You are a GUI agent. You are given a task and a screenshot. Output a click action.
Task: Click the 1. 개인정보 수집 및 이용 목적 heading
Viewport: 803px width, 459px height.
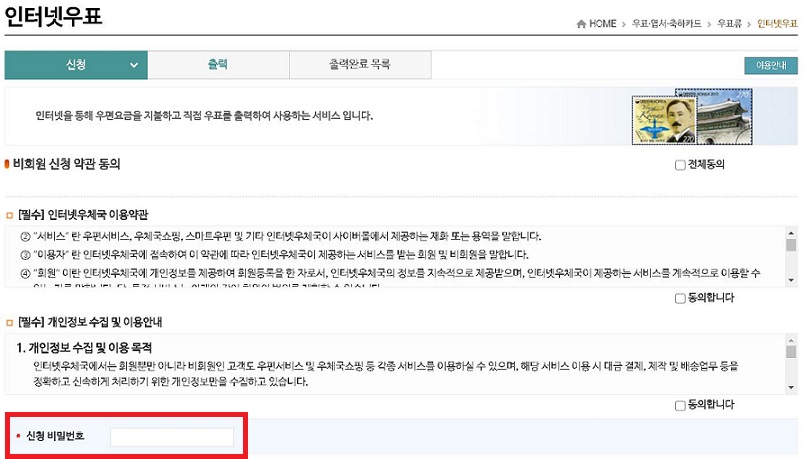[x=84, y=348]
